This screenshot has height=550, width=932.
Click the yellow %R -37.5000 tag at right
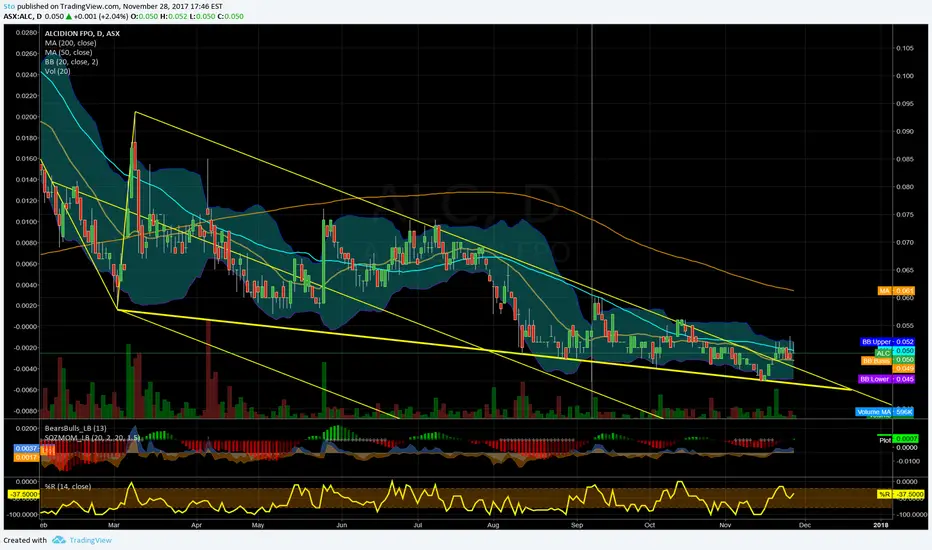pos(900,494)
